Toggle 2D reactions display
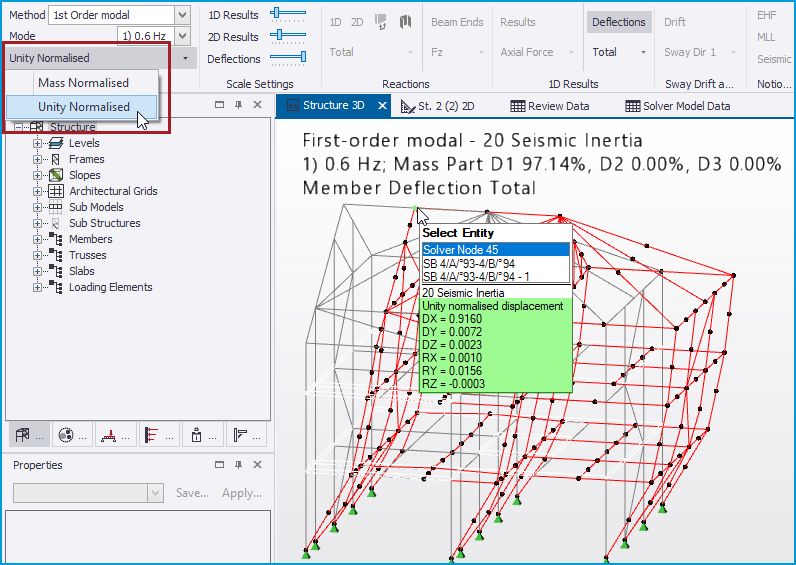This screenshot has width=796, height=565. [x=357, y=22]
